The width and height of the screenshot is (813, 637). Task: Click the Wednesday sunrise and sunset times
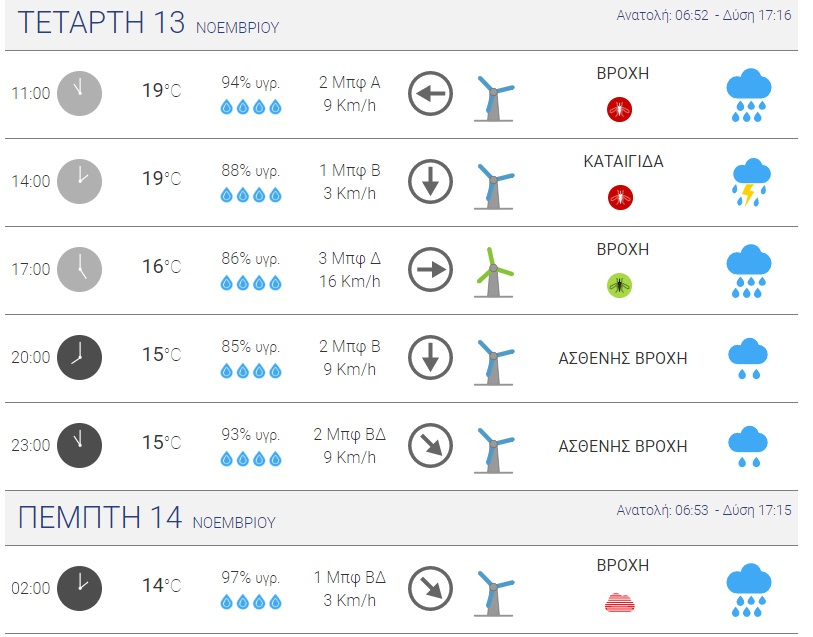coord(704,16)
